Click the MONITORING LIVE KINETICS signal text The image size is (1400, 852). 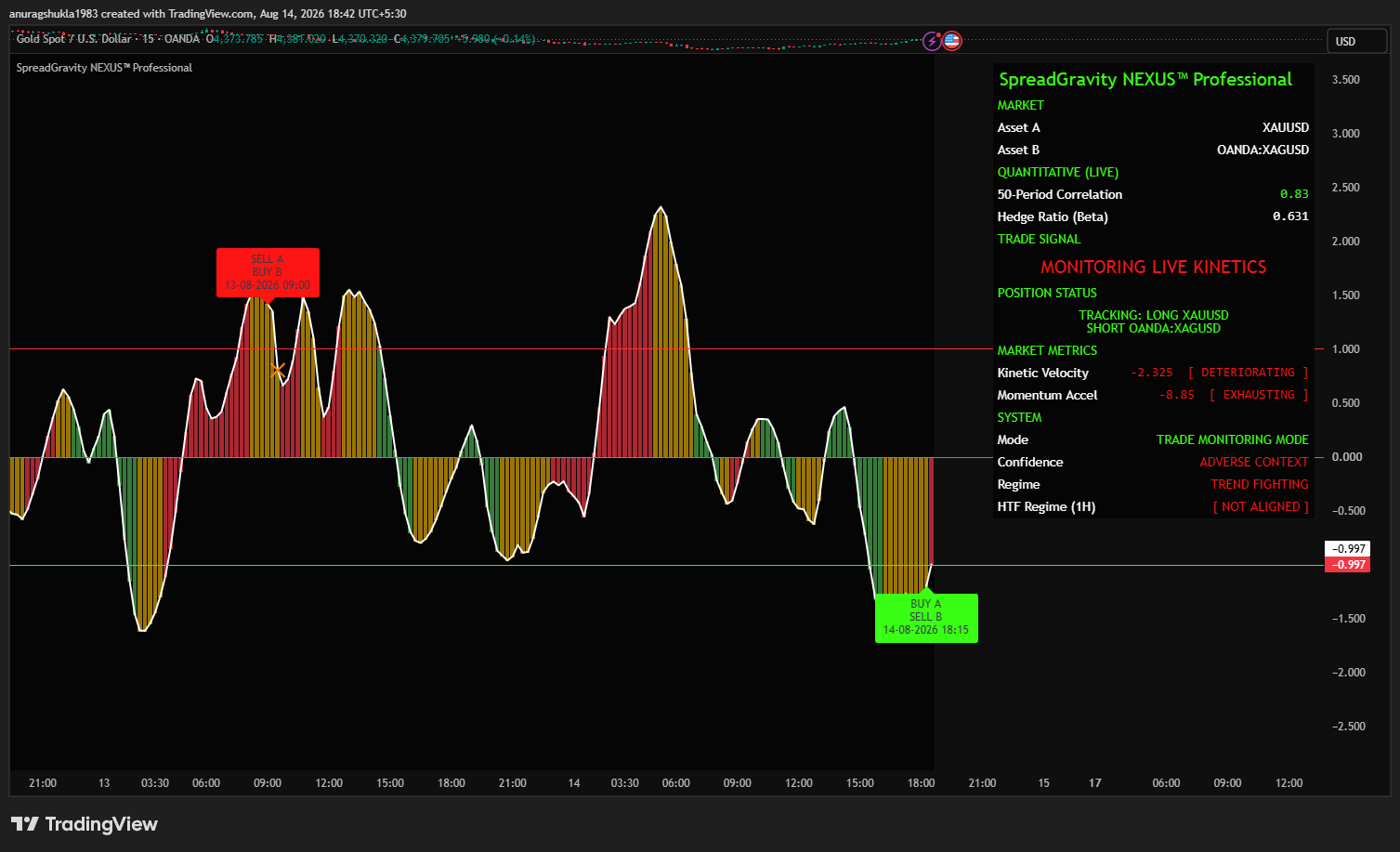click(x=1154, y=267)
